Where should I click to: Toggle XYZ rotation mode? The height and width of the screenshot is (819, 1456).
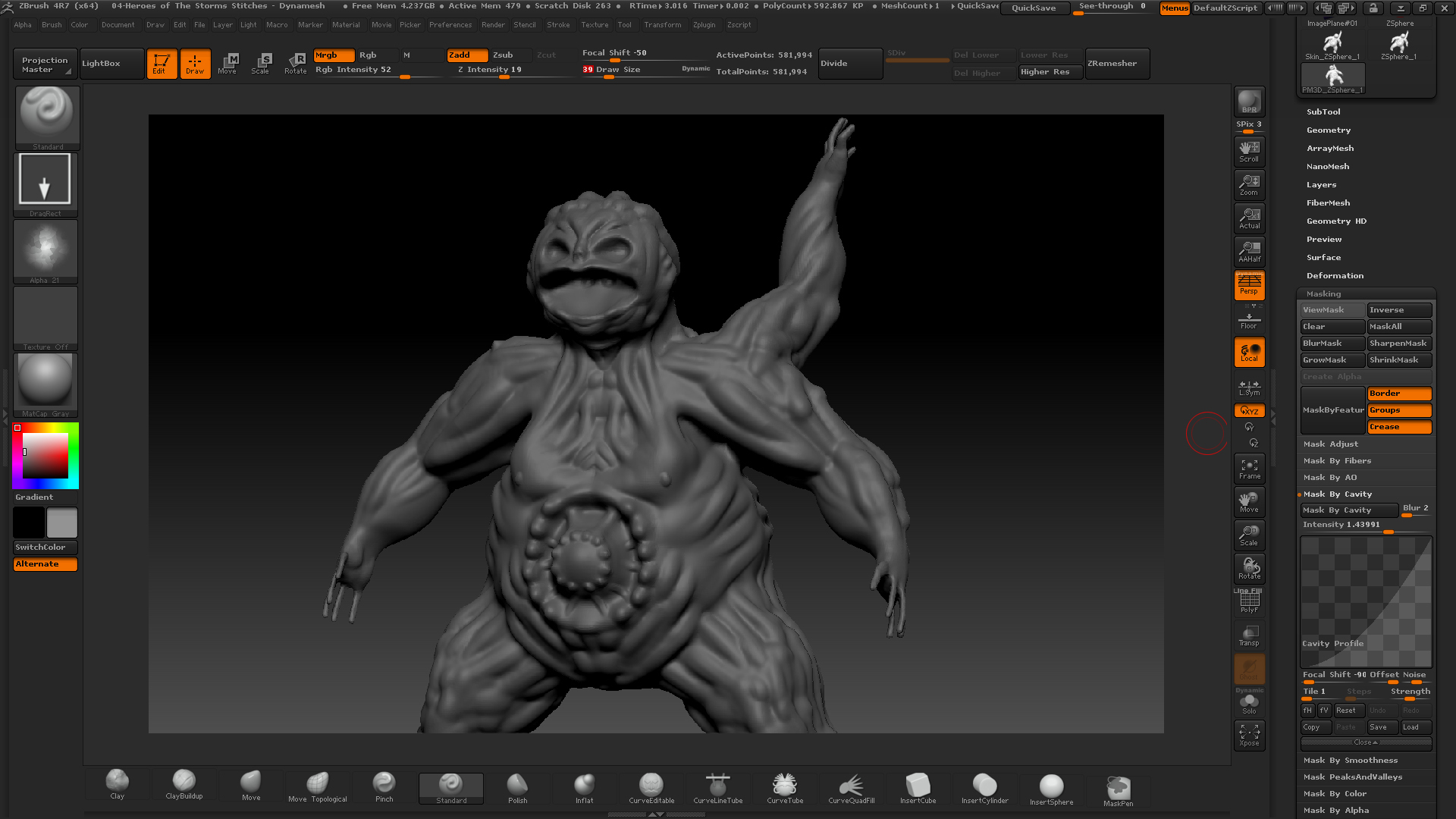pyautogui.click(x=1249, y=411)
